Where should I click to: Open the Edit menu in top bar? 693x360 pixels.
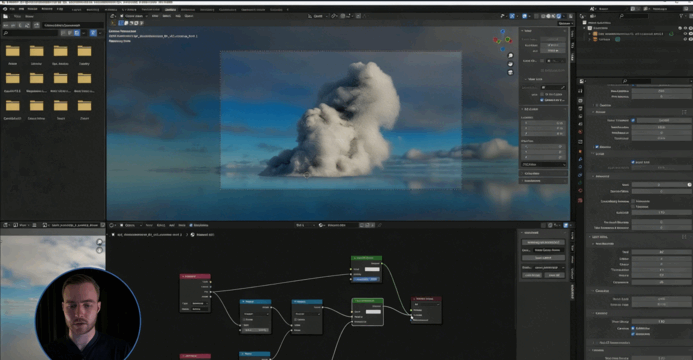click(21, 9)
